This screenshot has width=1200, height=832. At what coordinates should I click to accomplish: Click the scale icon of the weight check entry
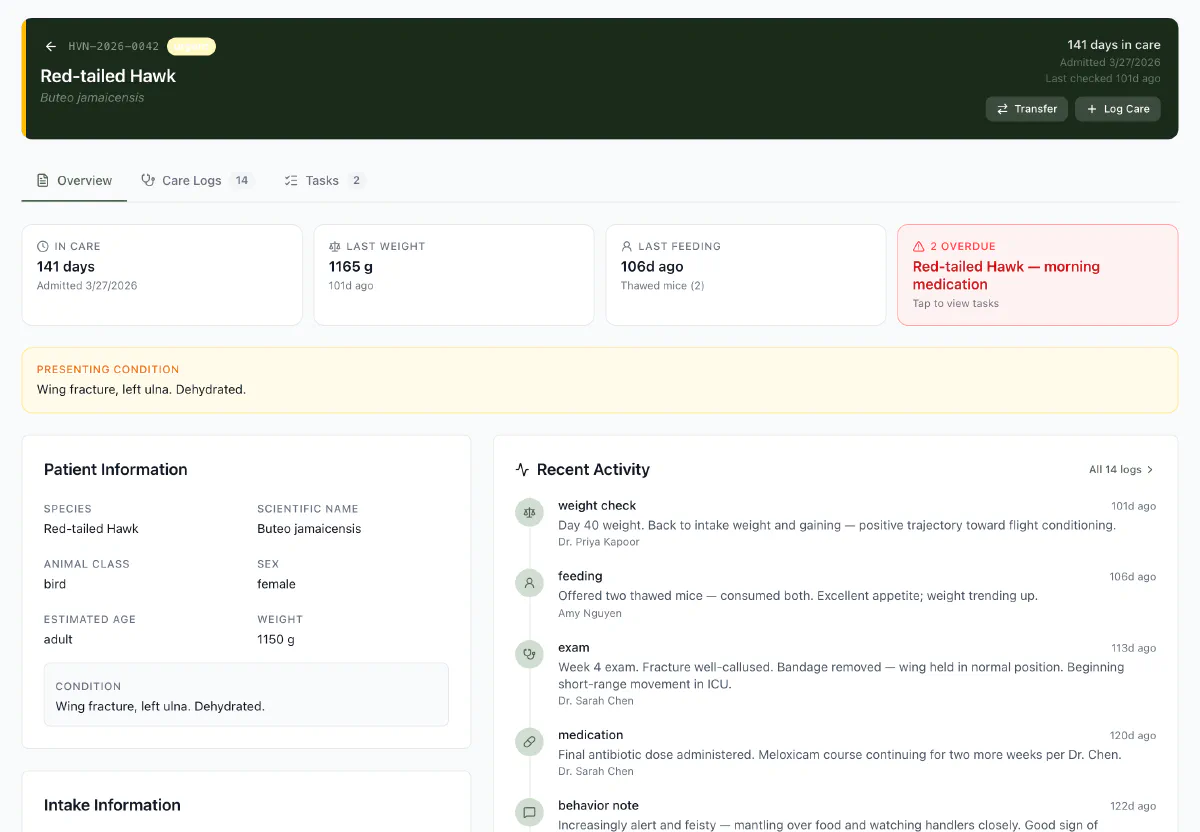click(x=529, y=512)
